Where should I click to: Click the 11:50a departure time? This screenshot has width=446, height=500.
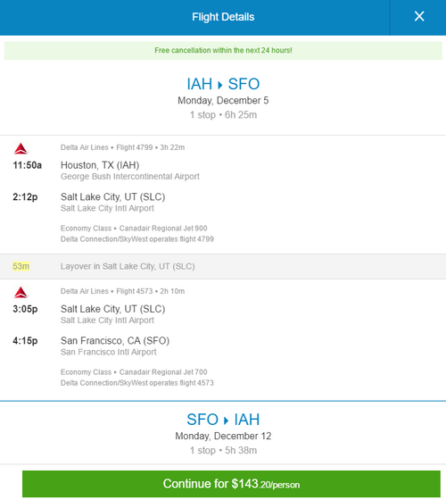(x=27, y=165)
